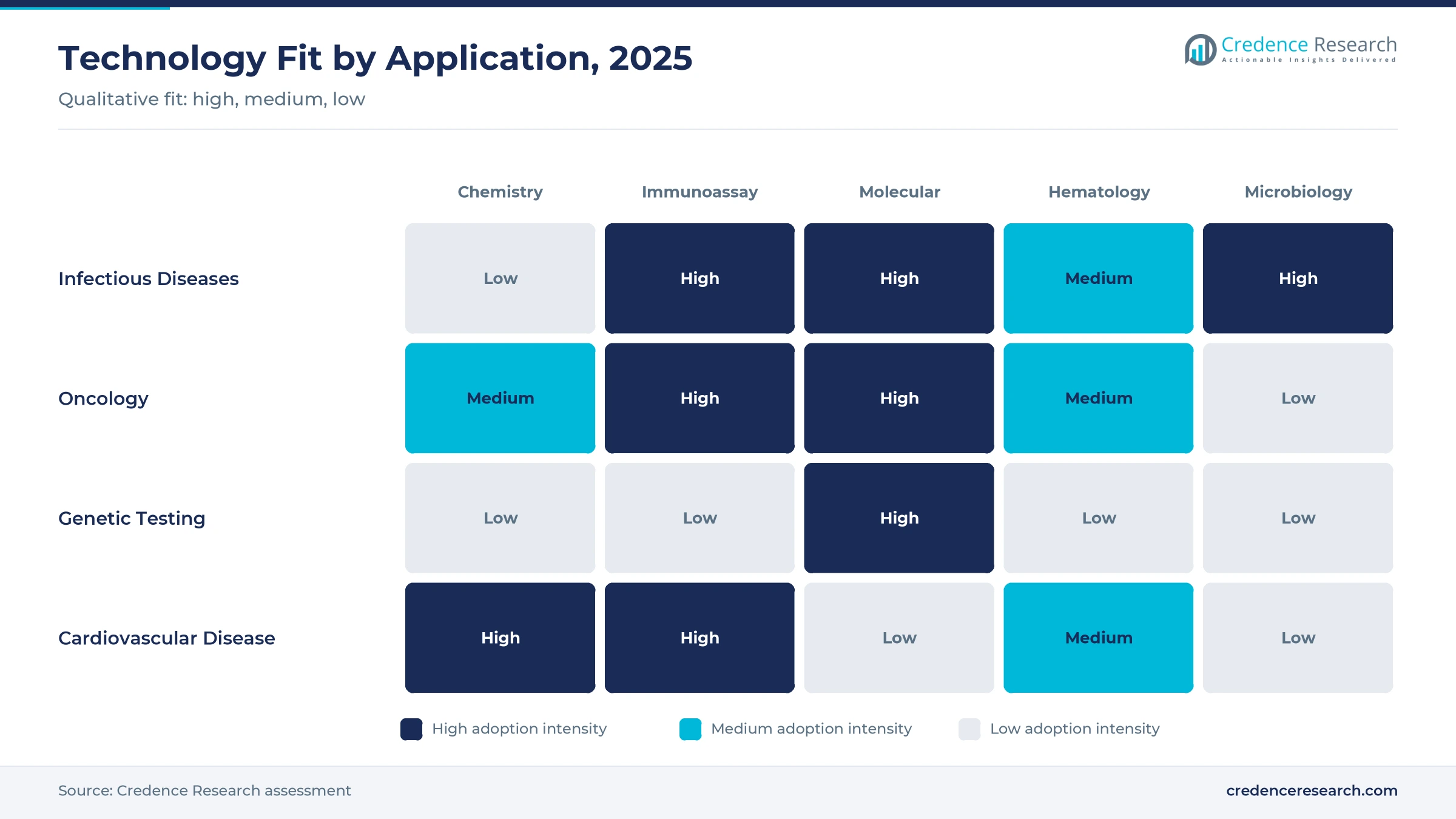Click the Medium adoption intensity legend swatch
Image resolution: width=1456 pixels, height=819 pixels.
click(690, 729)
